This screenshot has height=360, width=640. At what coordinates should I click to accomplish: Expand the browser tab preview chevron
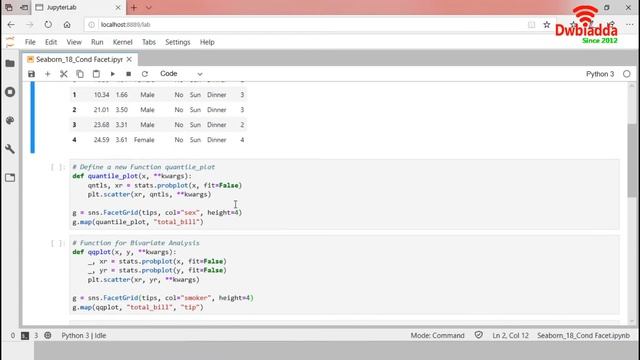149,7
